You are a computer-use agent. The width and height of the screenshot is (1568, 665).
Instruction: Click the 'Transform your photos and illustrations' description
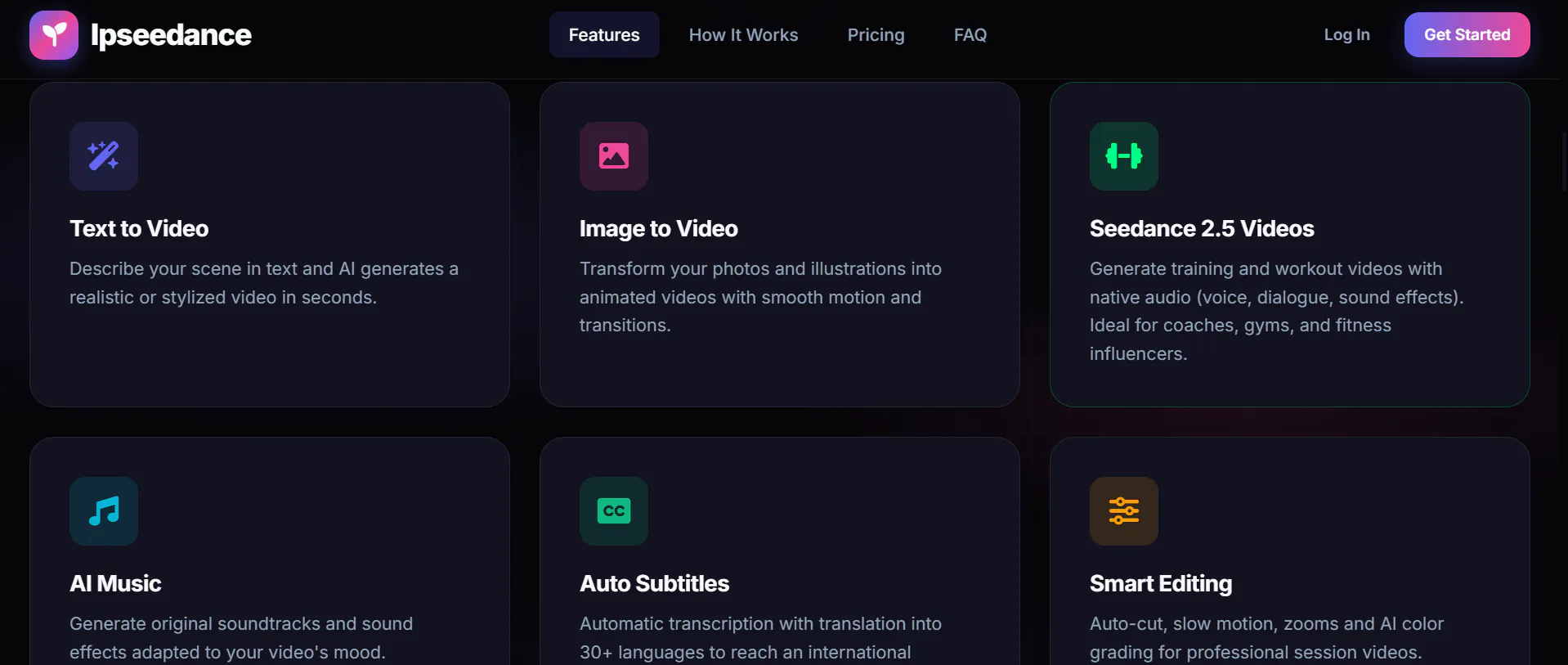760,297
